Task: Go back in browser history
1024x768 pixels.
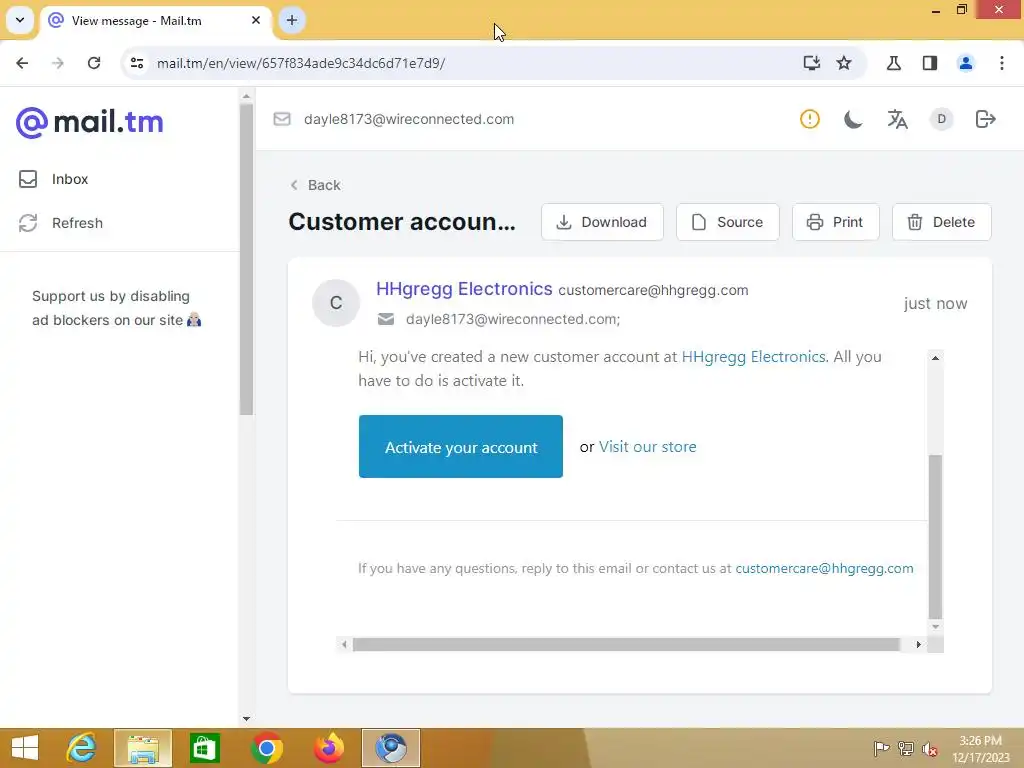Action: pos(22,63)
